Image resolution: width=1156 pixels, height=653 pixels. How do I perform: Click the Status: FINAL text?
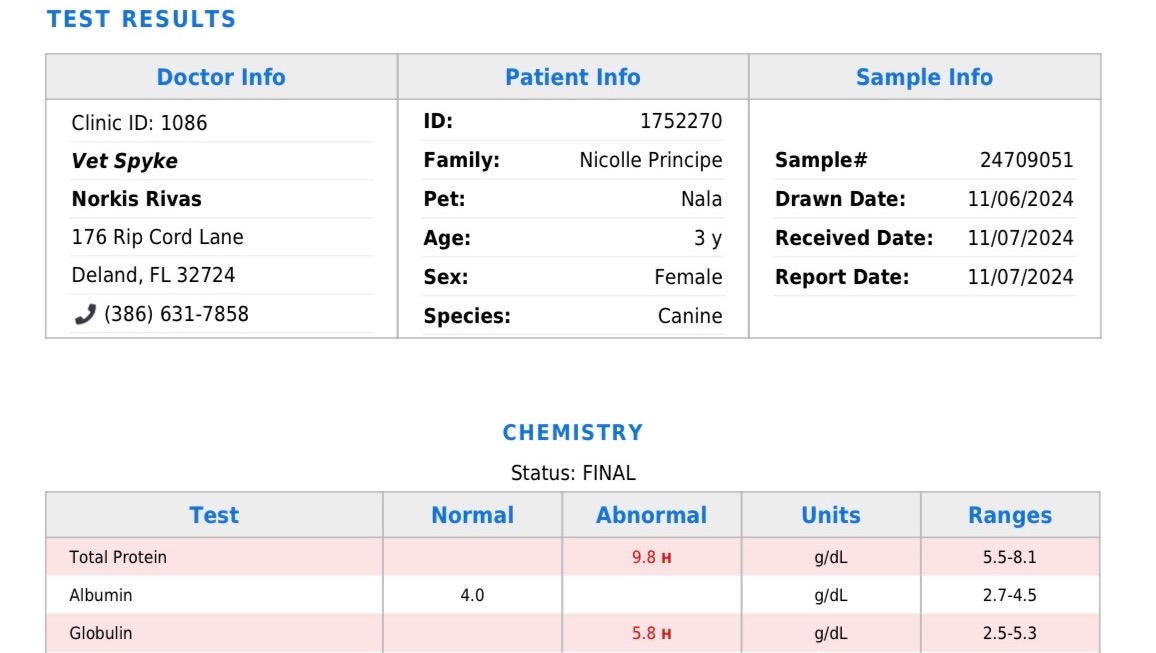573,473
